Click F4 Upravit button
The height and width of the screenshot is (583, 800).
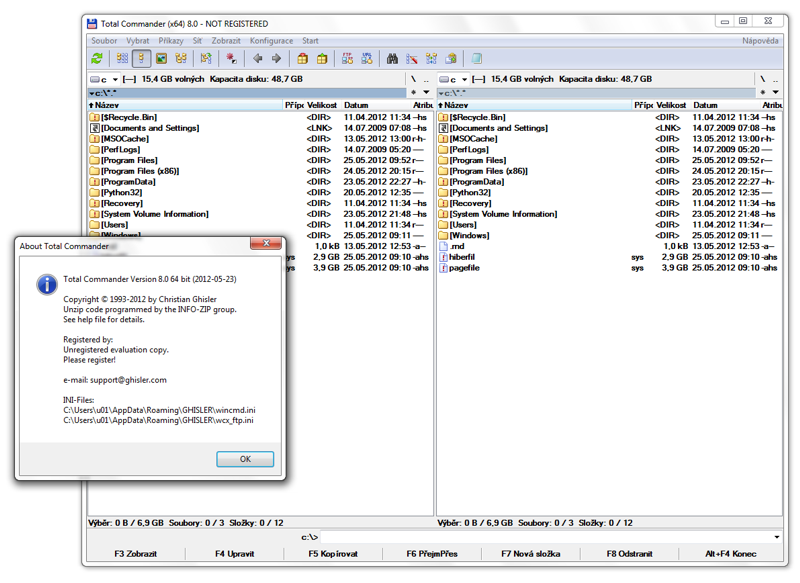tap(234, 554)
